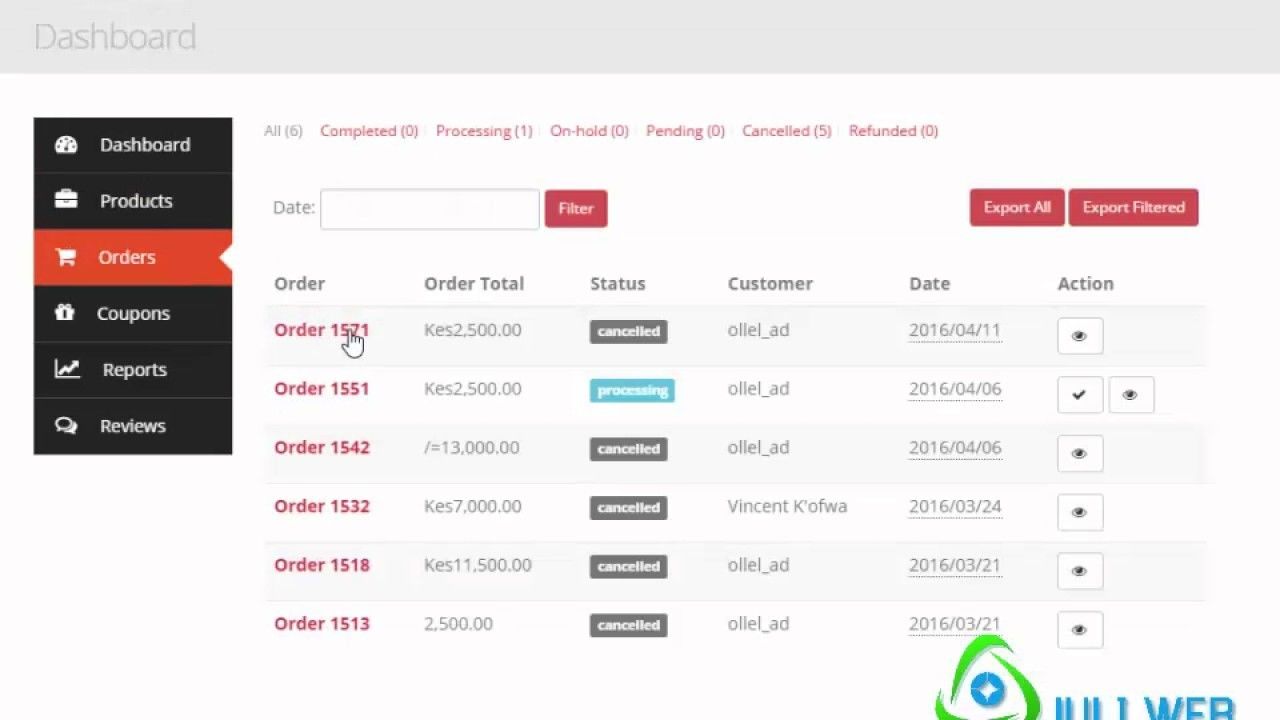This screenshot has height=720, width=1280.
Task: View Order 1551 using eye icon
Action: pos(1130,395)
